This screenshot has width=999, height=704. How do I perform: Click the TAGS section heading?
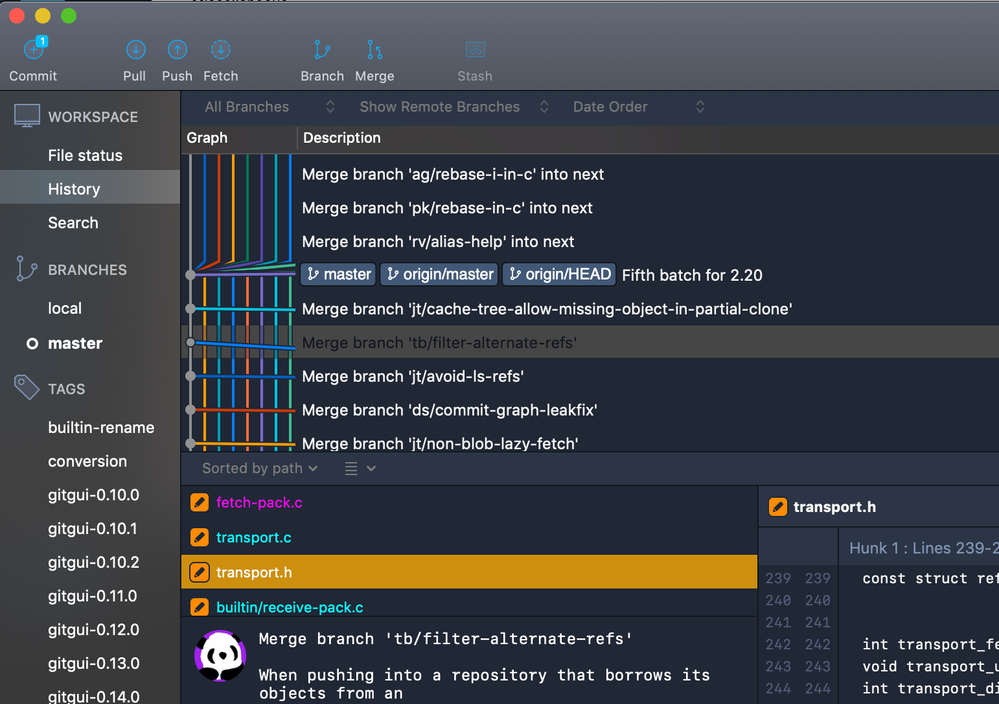66,389
